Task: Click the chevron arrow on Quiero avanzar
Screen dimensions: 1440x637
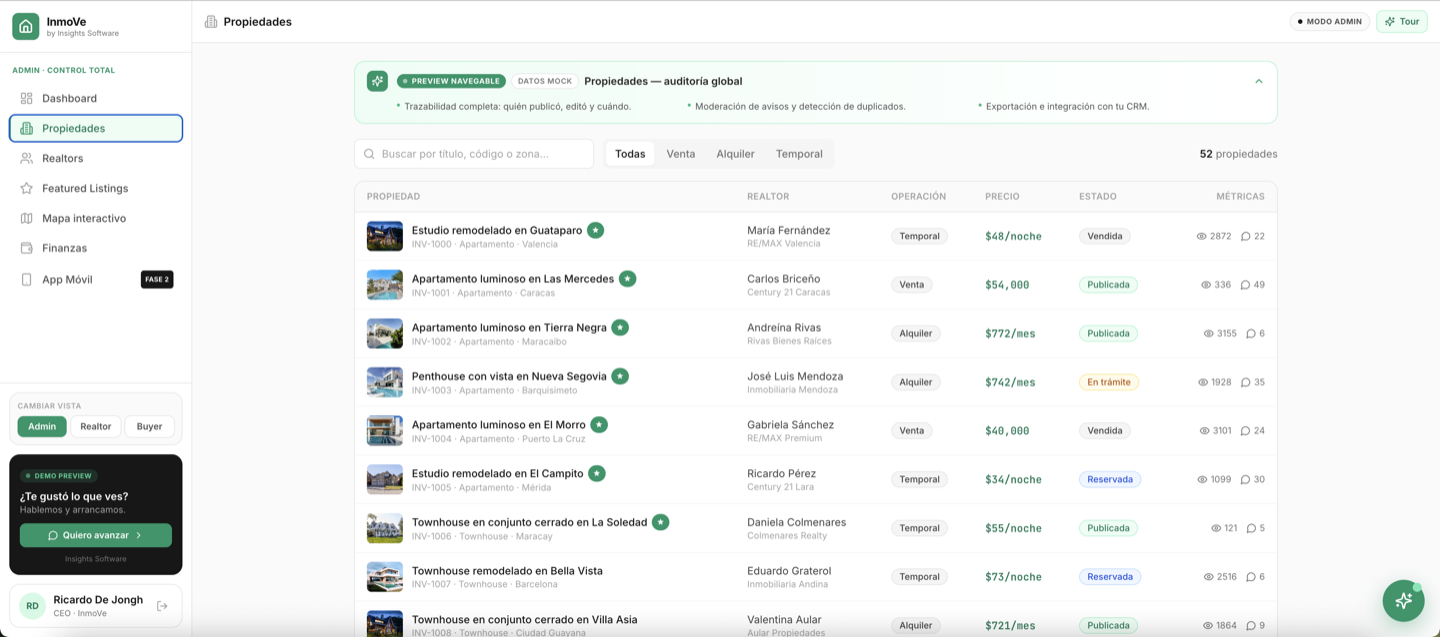Action: coord(139,535)
